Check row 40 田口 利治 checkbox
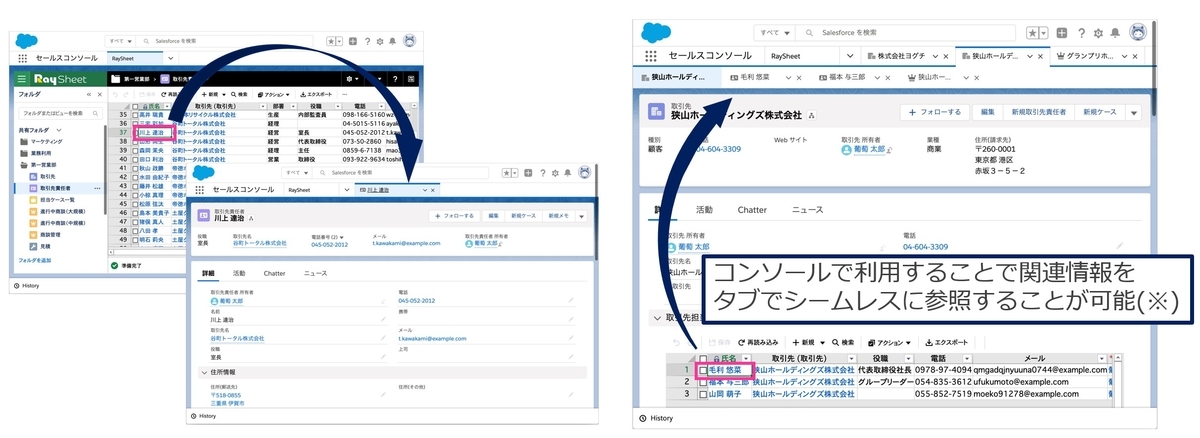 137,159
